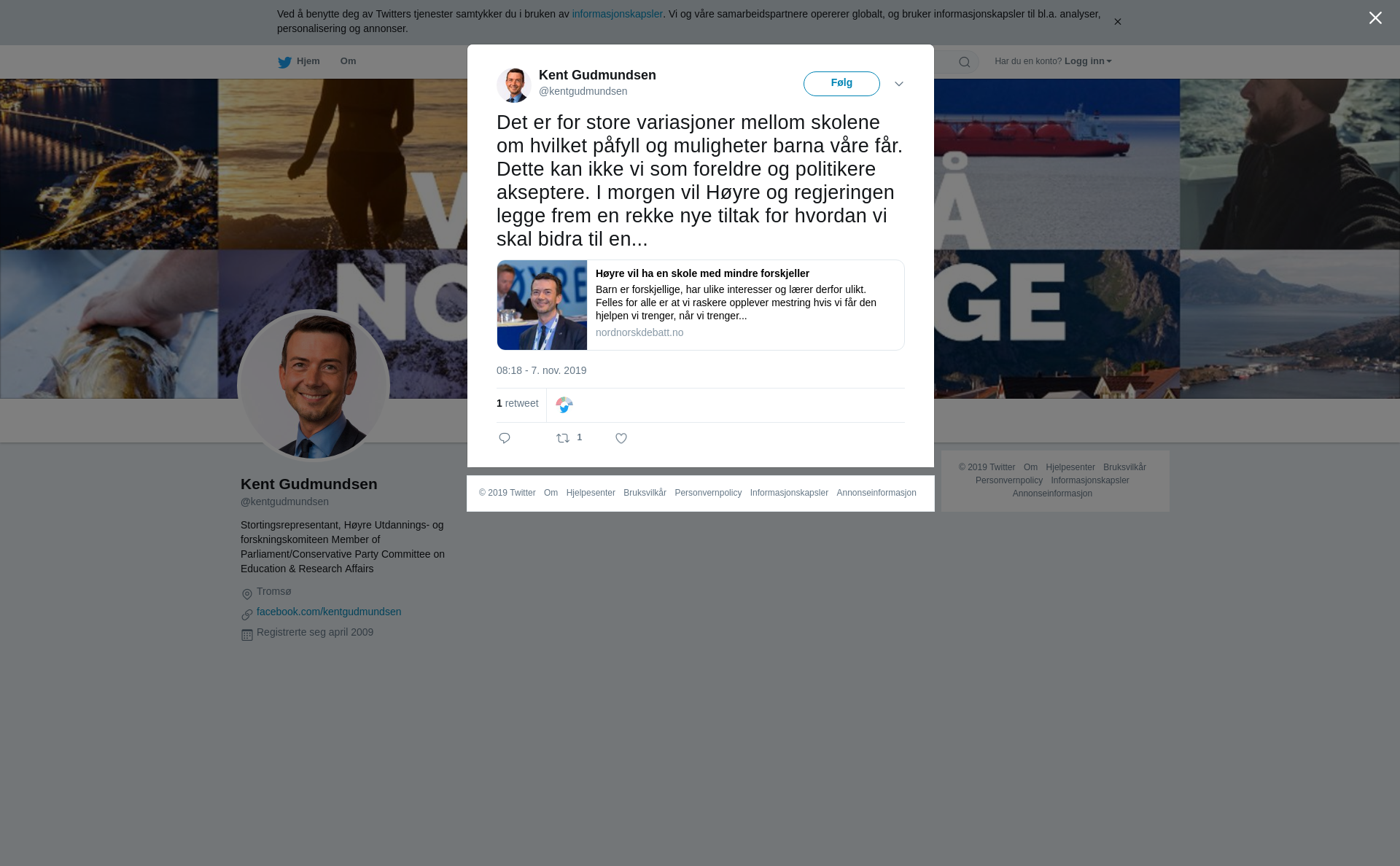Close the tweet overlay with large X
This screenshot has width=1400, height=866.
[1375, 18]
